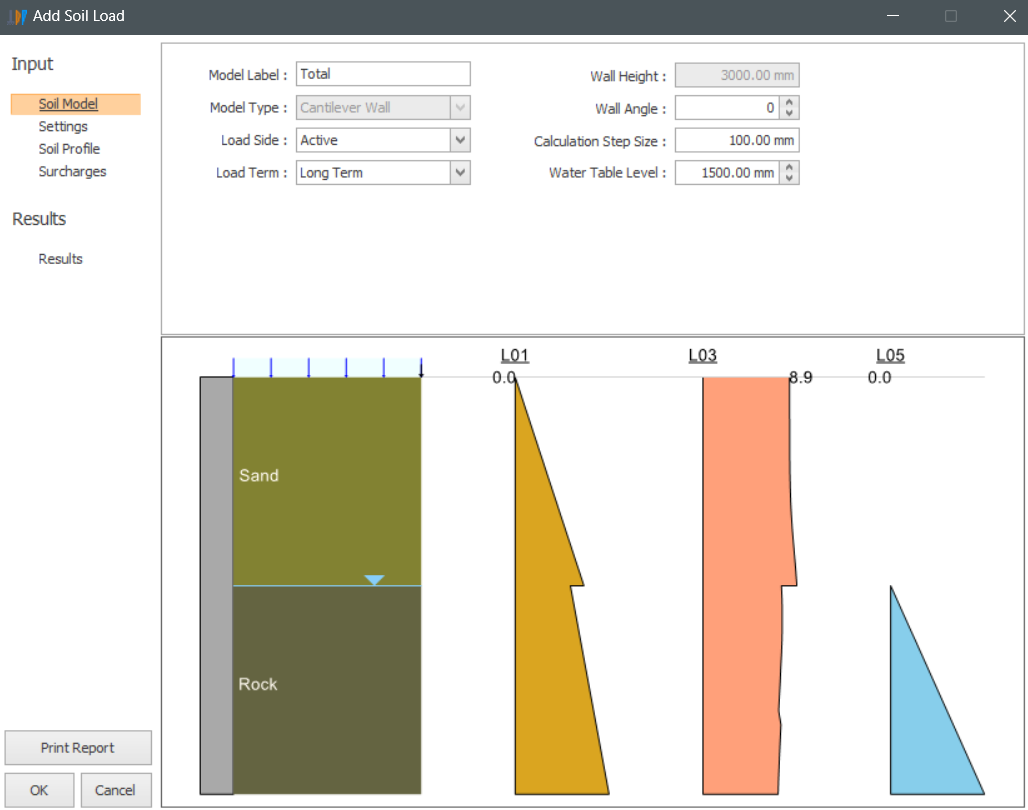Go to Soil Profile page
The width and height of the screenshot is (1028, 810).
[x=69, y=149]
